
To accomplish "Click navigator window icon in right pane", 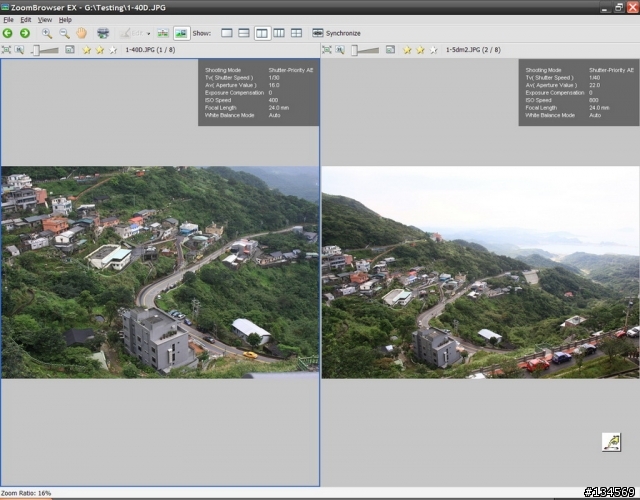I will [x=390, y=50].
